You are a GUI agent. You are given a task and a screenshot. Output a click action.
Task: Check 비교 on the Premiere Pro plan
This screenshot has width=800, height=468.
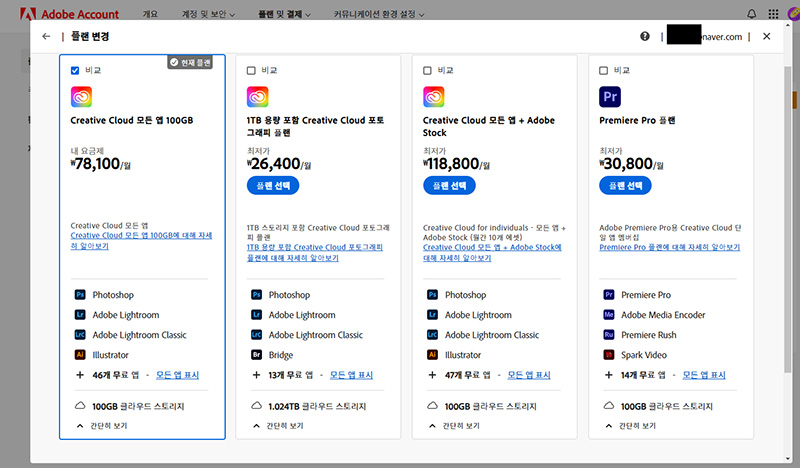(604, 70)
